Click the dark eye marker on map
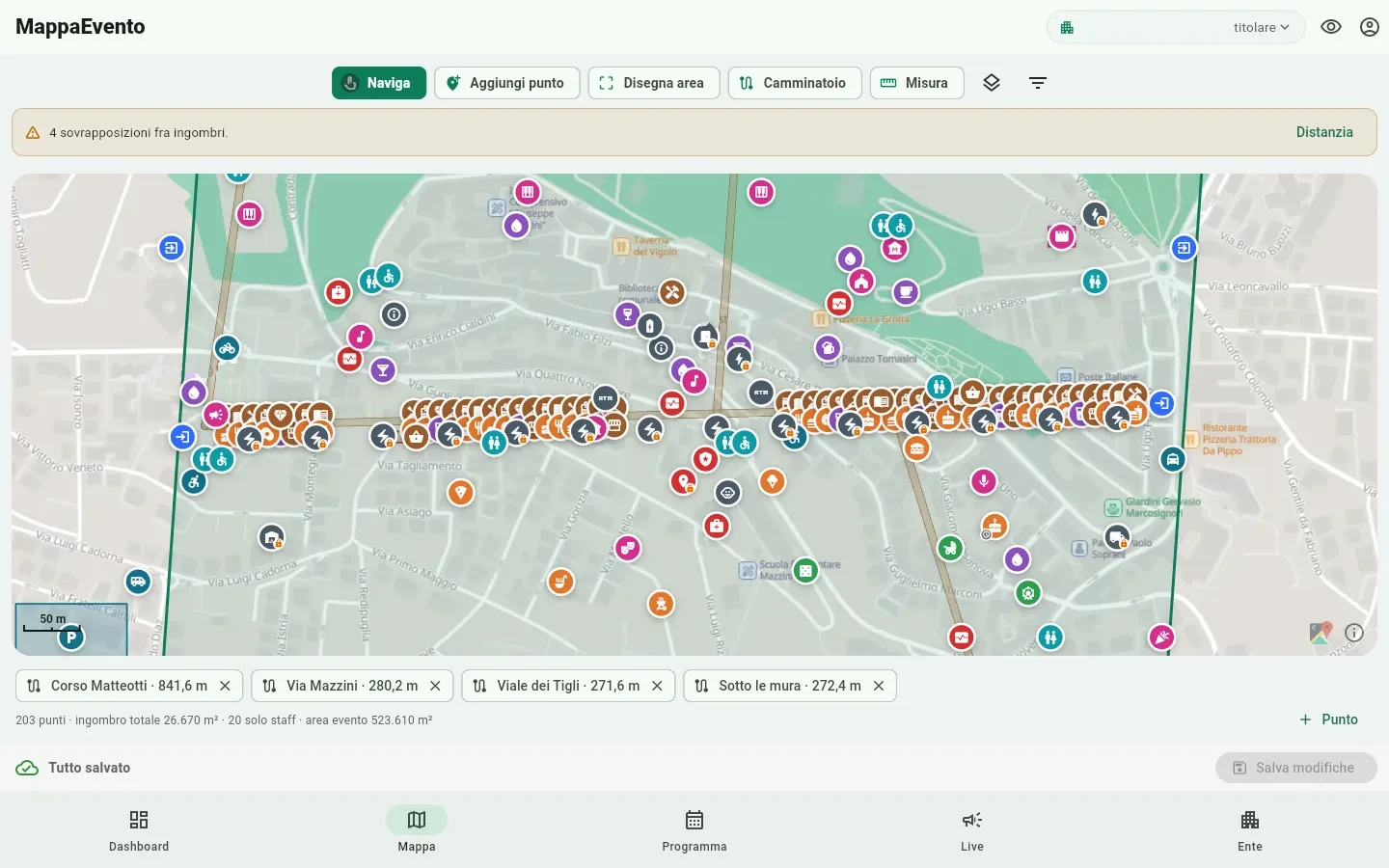This screenshot has height=868, width=1389. coord(728,493)
